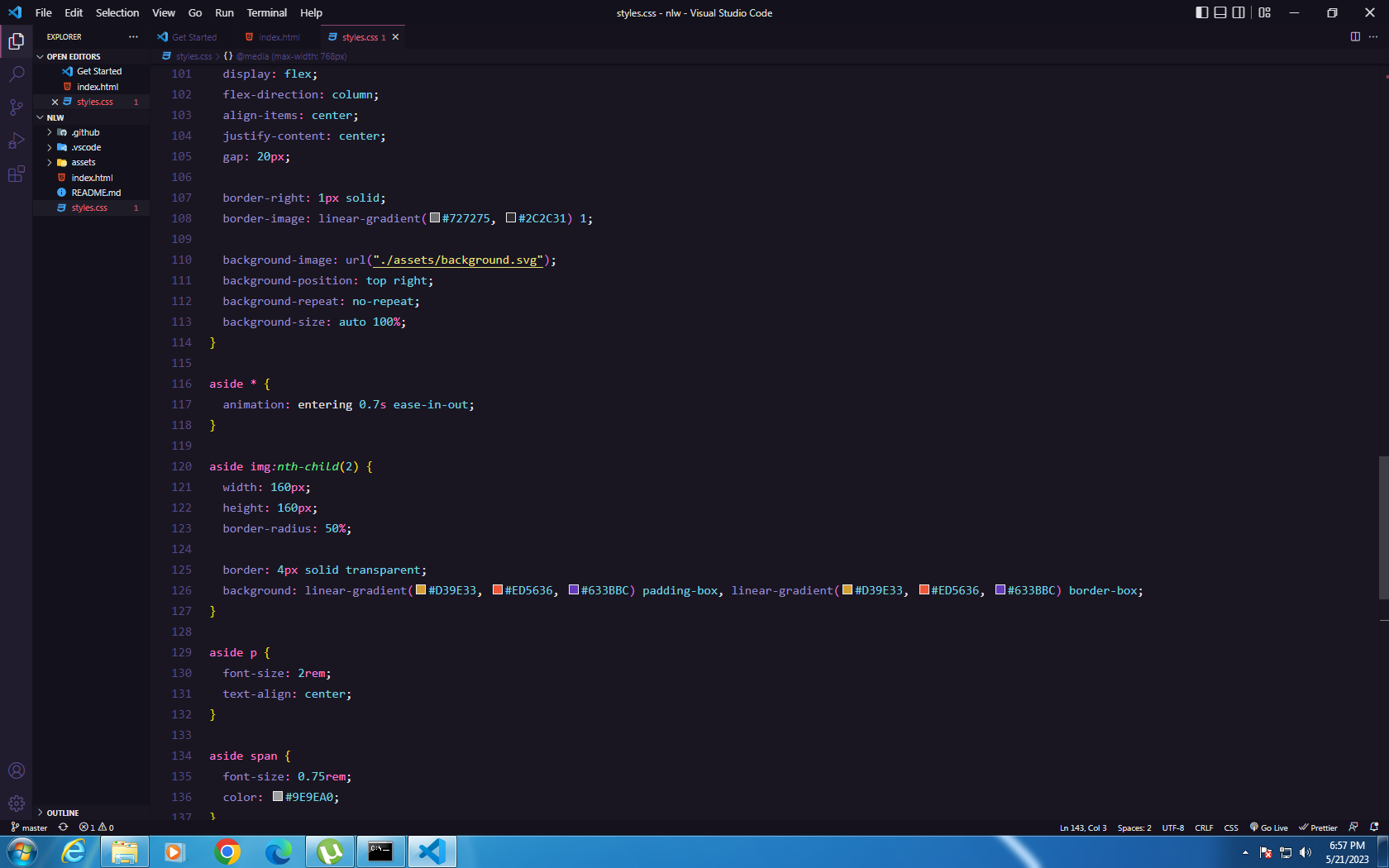Viewport: 1389px width, 868px height.
Task: Close the styles.css editor tab
Action: [x=395, y=37]
